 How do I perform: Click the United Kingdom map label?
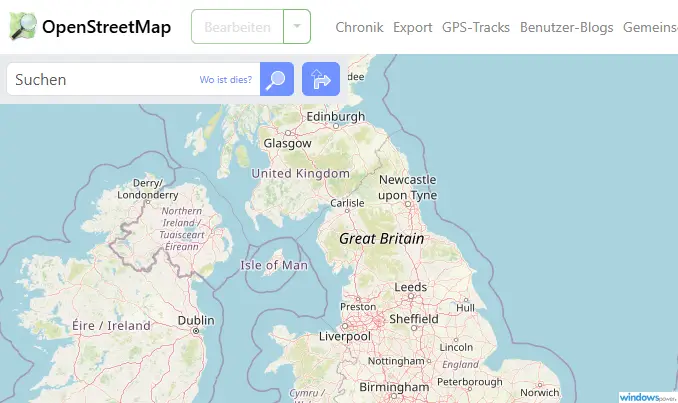pyautogui.click(x=301, y=173)
